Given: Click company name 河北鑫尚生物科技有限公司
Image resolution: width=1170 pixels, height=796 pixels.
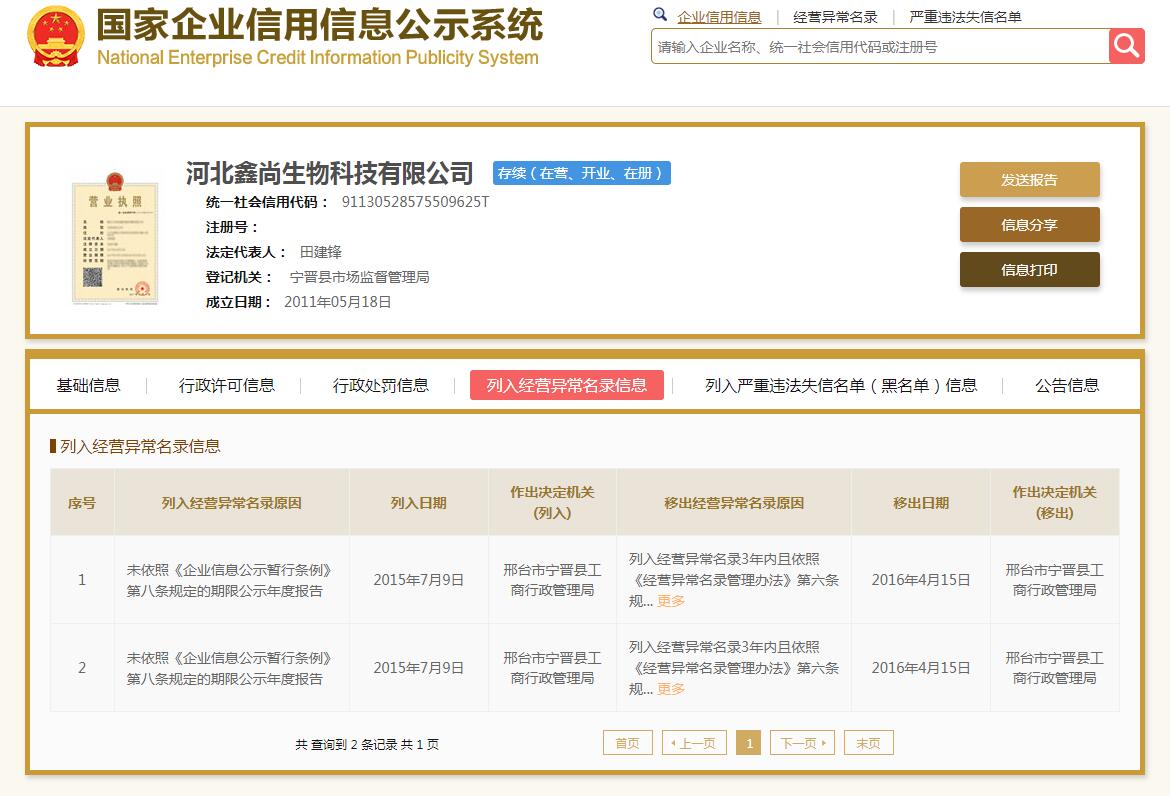Looking at the screenshot, I should [330, 173].
